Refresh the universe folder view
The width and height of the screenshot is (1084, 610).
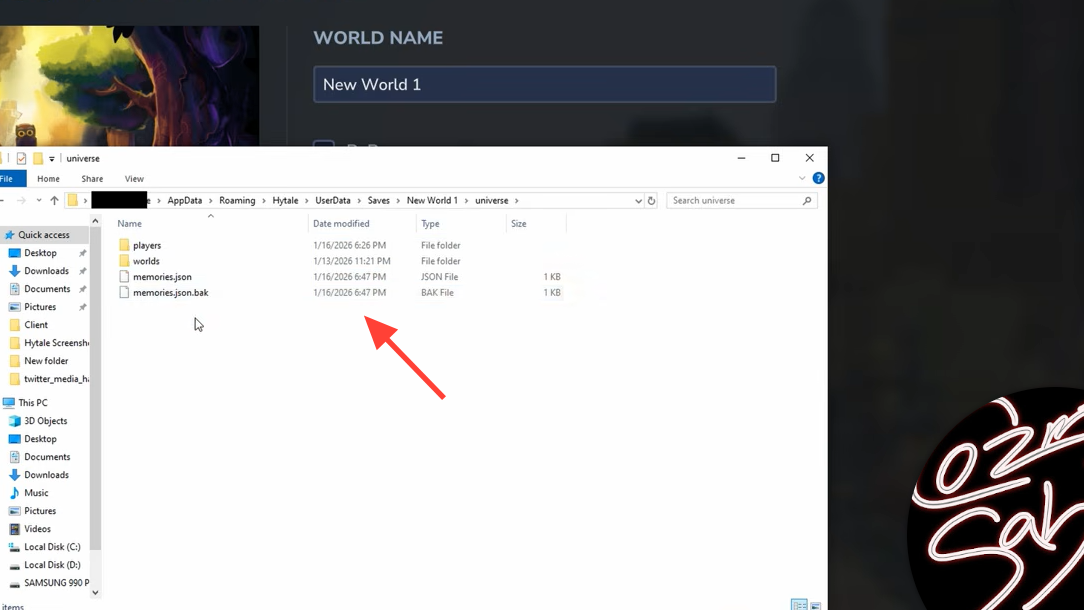coord(651,201)
